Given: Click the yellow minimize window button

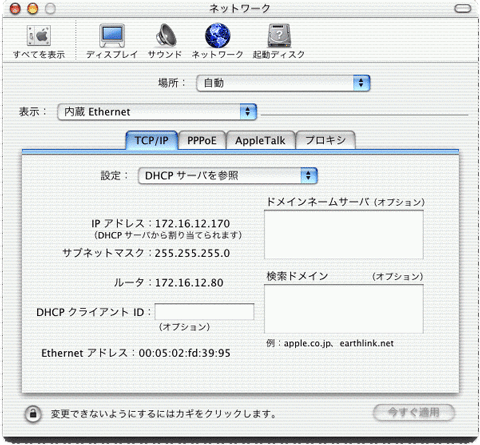Looking at the screenshot, I should click(32, 8).
